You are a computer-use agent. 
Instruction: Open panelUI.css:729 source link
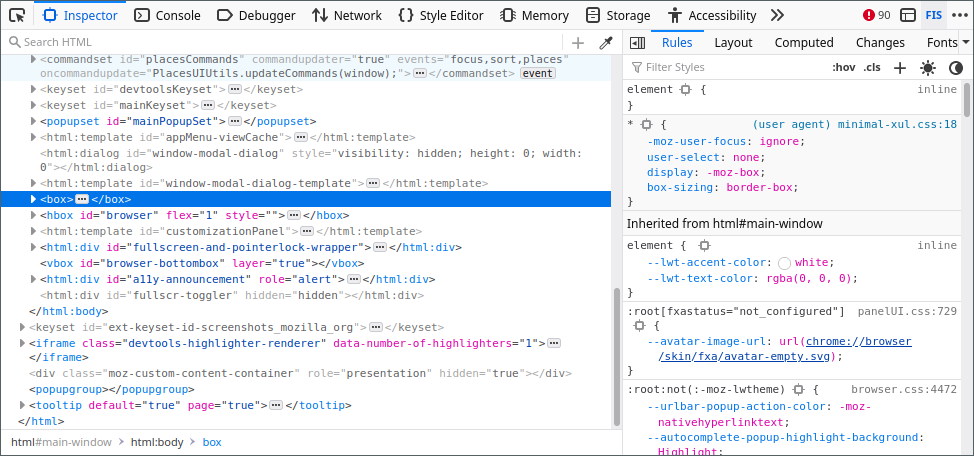point(907,311)
